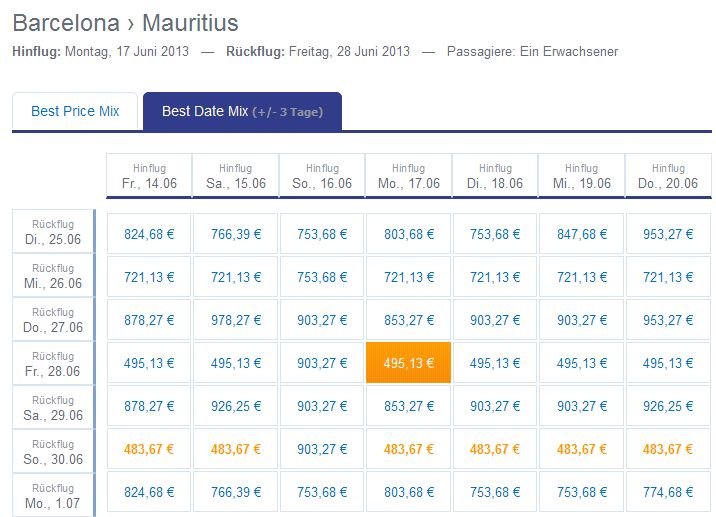Choose 853,27 € fare in Sa. 29.06 row
This screenshot has width=716, height=517.
(x=408, y=406)
